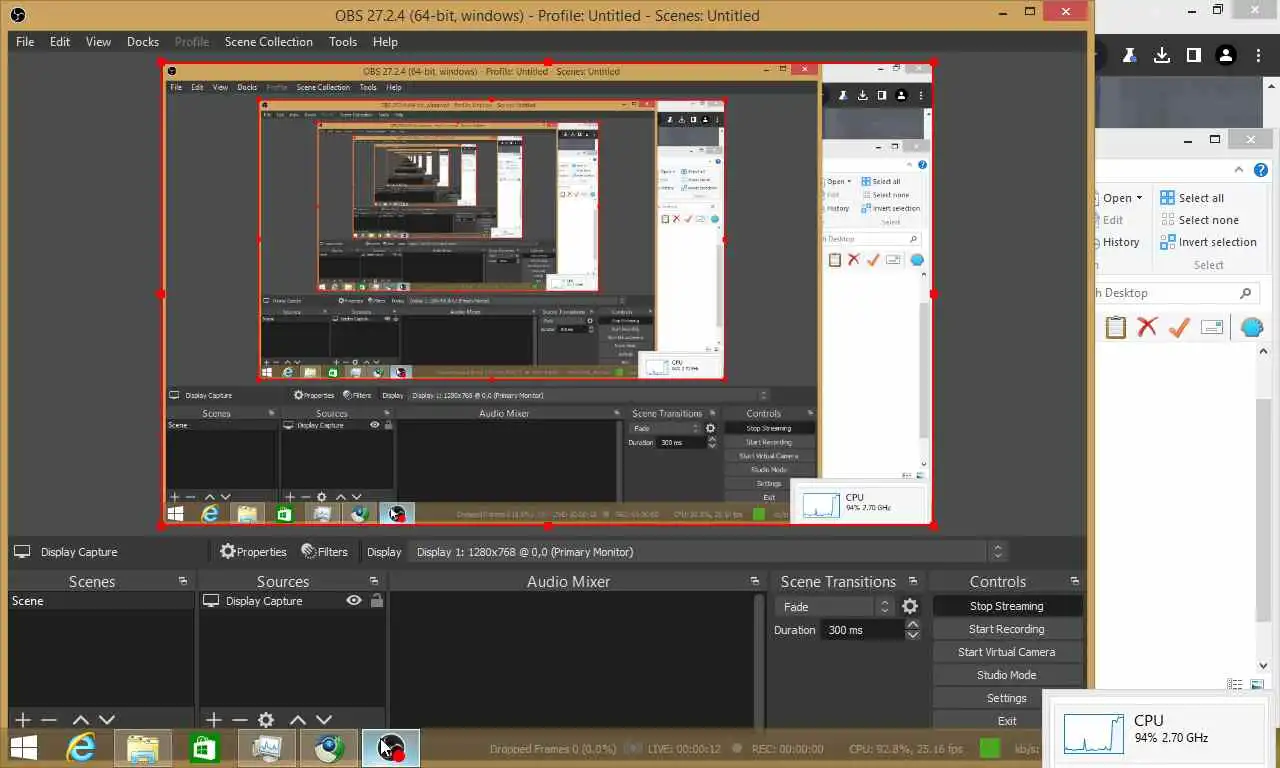The width and height of the screenshot is (1280, 768).
Task: Click the Start Recording button
Action: coord(1007,629)
